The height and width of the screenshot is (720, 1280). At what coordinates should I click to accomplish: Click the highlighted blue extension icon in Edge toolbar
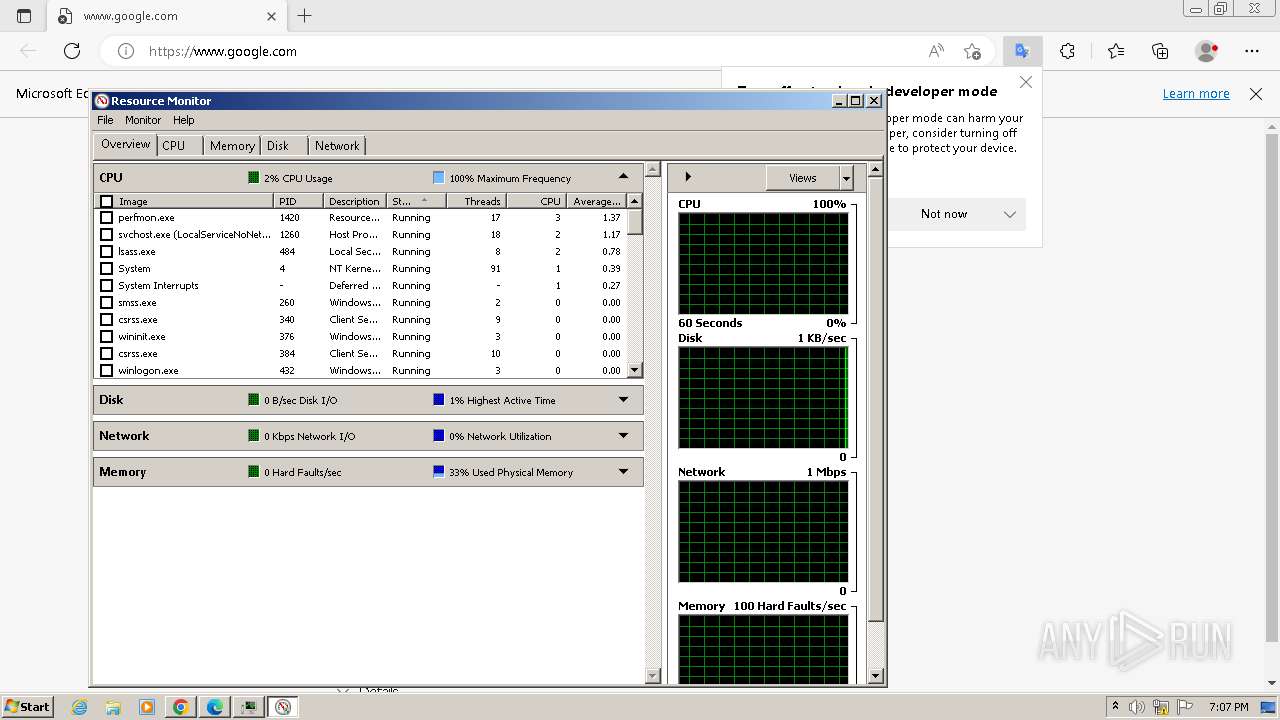(x=1022, y=51)
